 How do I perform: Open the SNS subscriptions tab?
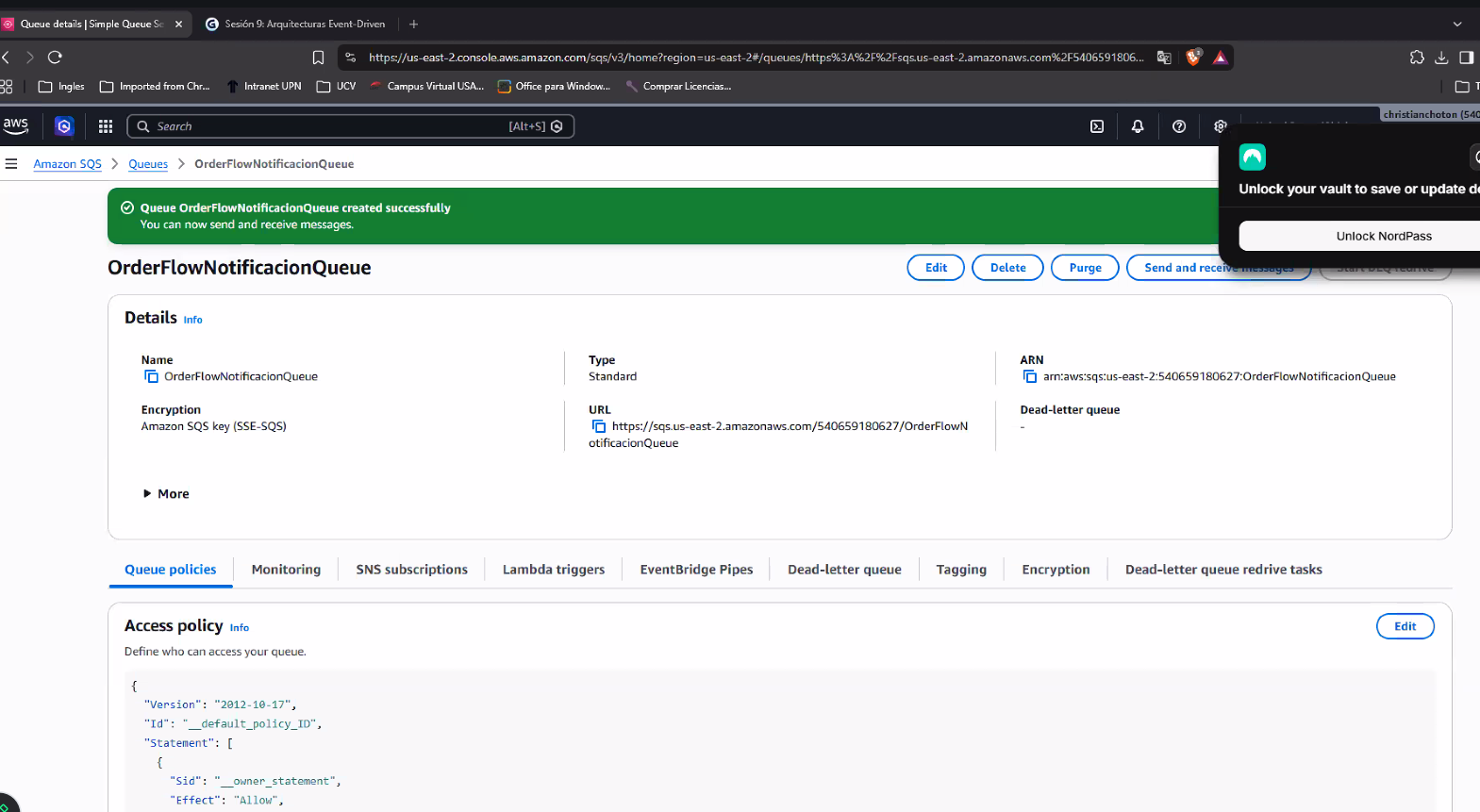(x=411, y=570)
